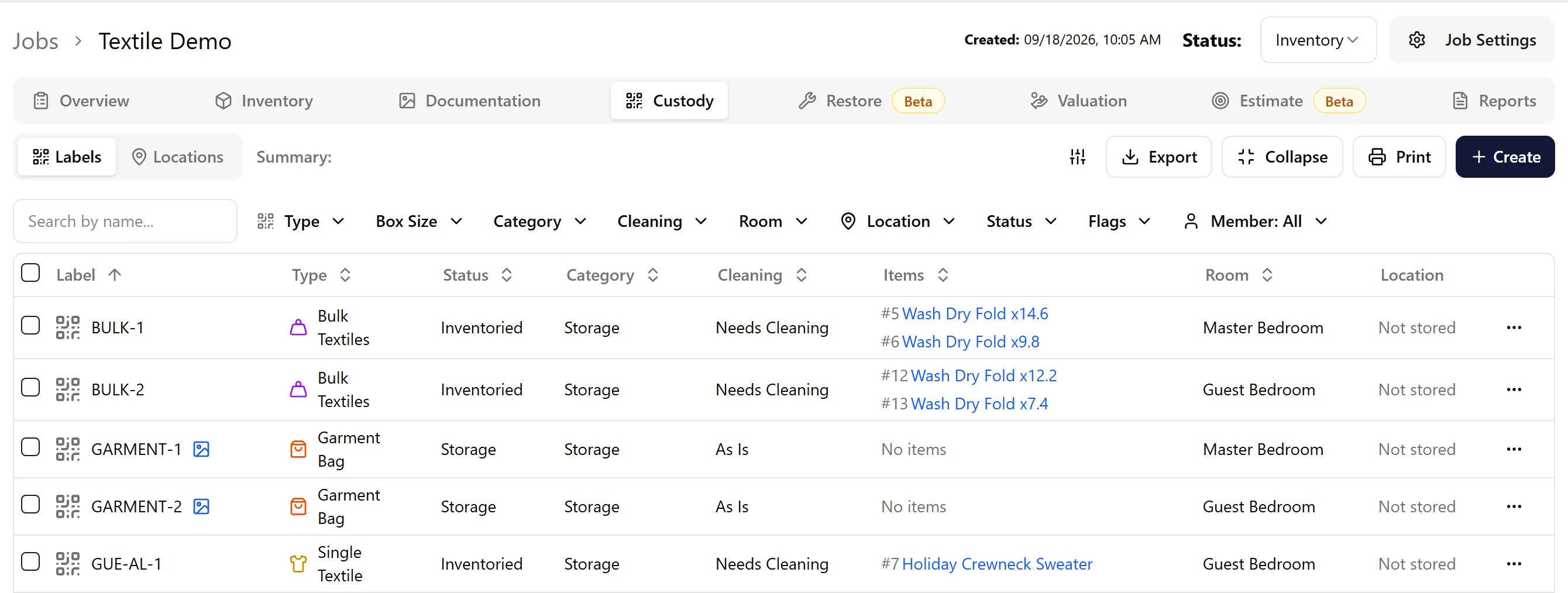Open the row actions menu for BULK-1

(1514, 328)
